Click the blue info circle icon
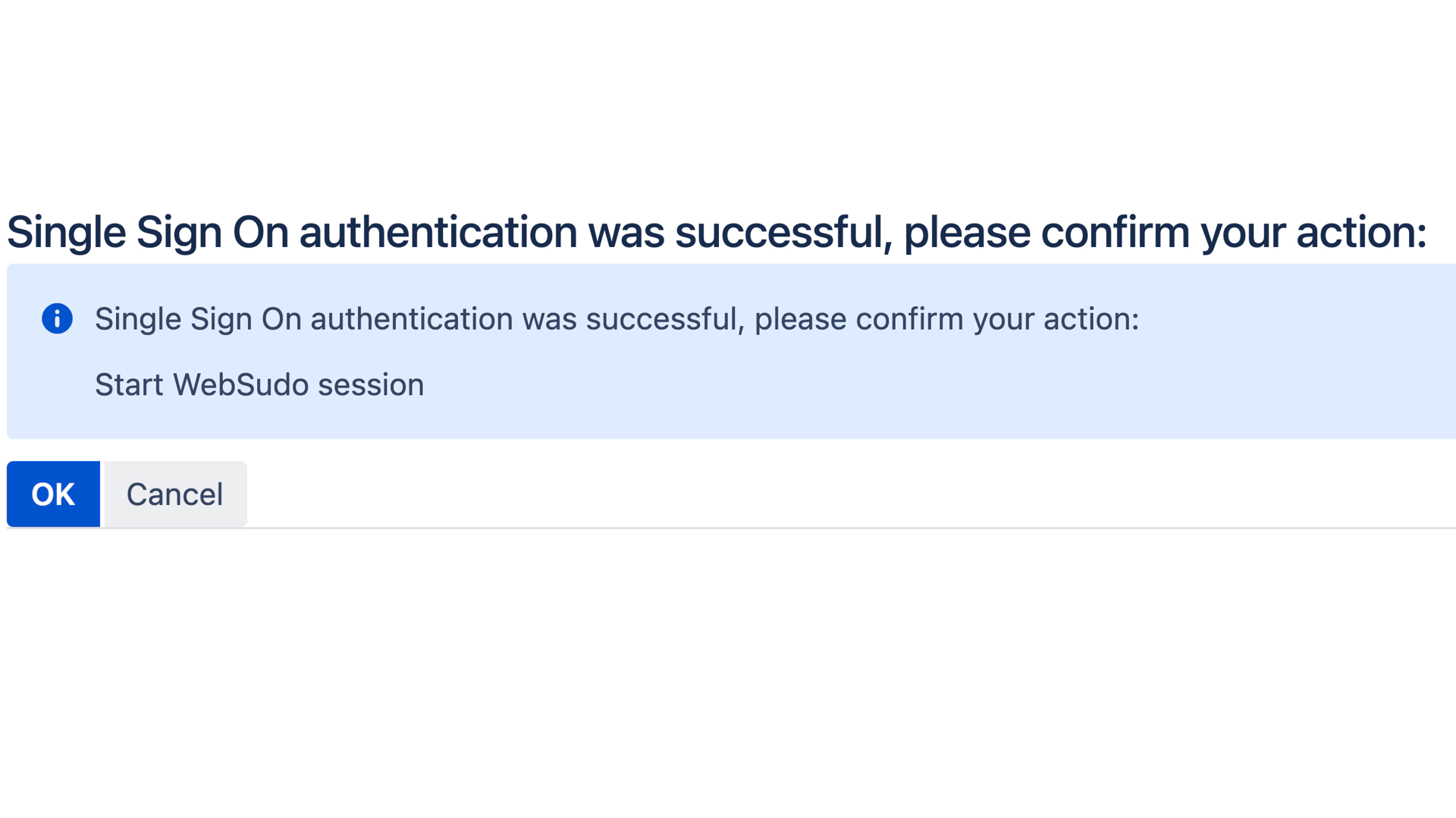1456x818 pixels. coord(57,318)
